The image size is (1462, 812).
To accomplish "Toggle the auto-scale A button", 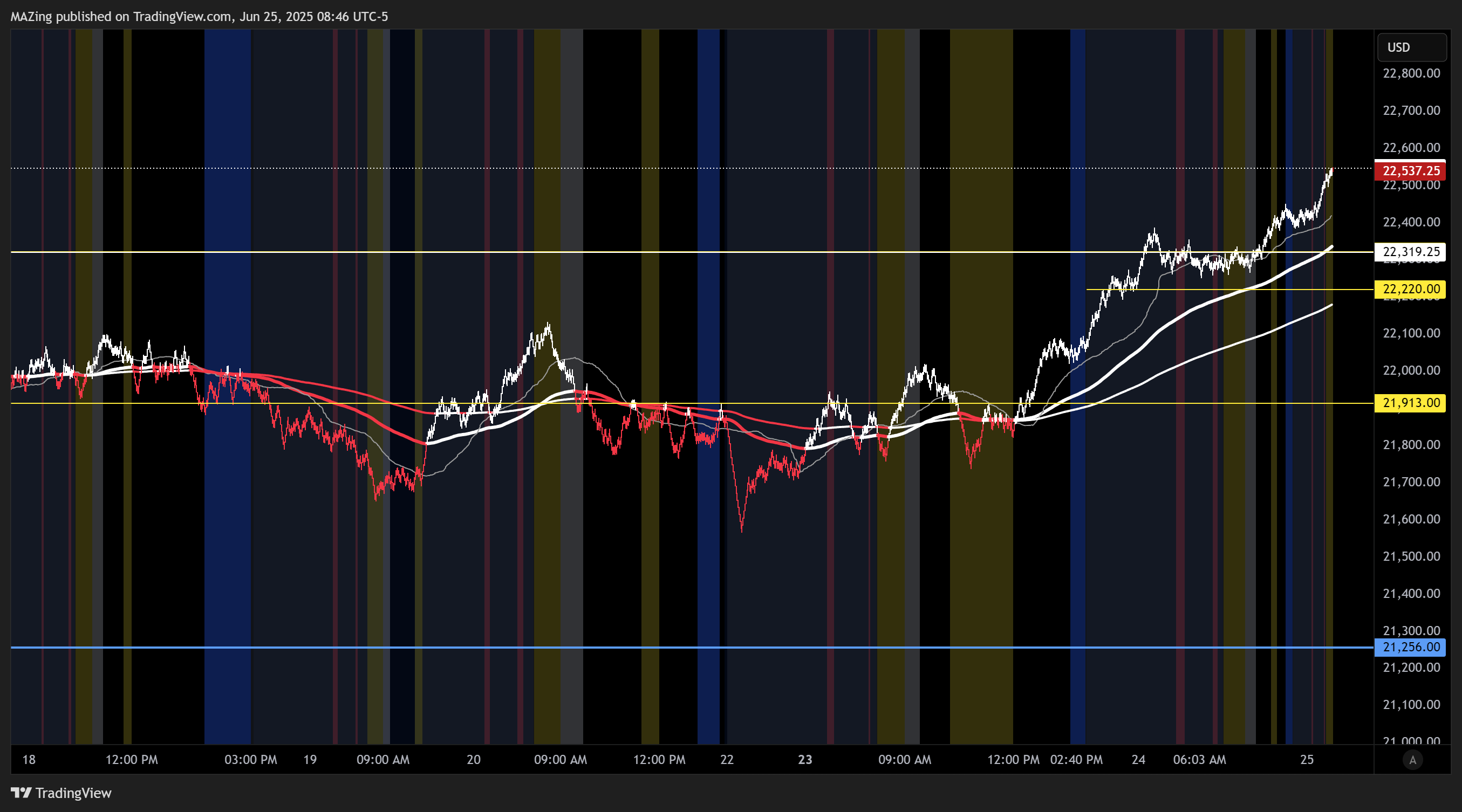I will 1412,760.
